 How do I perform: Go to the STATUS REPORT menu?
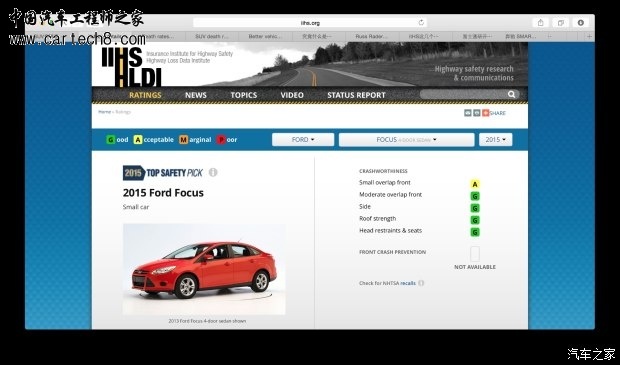pyautogui.click(x=356, y=95)
